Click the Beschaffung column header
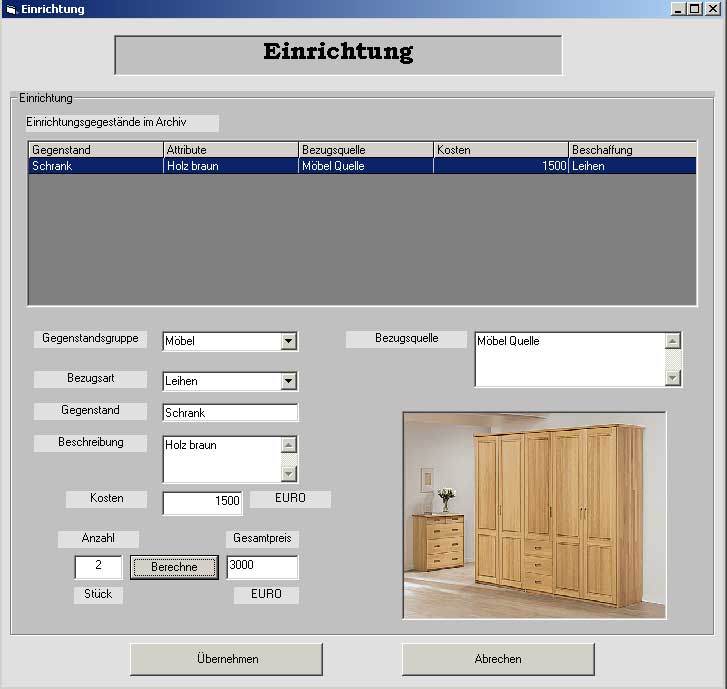727x689 pixels. 632,150
